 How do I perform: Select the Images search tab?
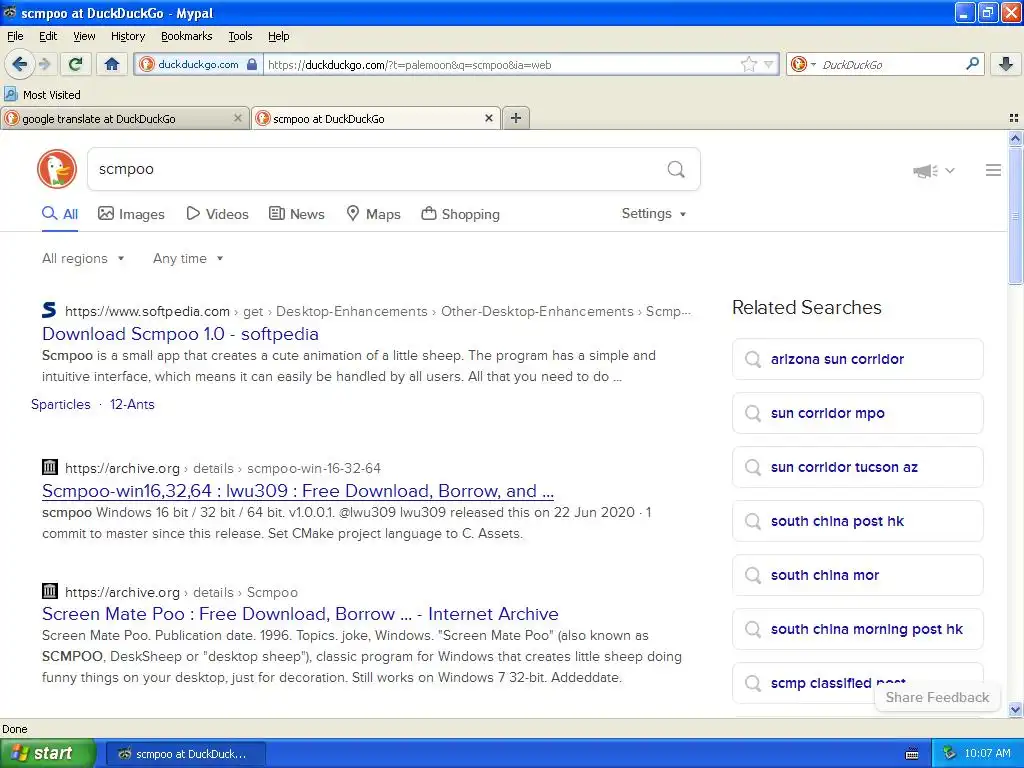point(131,214)
